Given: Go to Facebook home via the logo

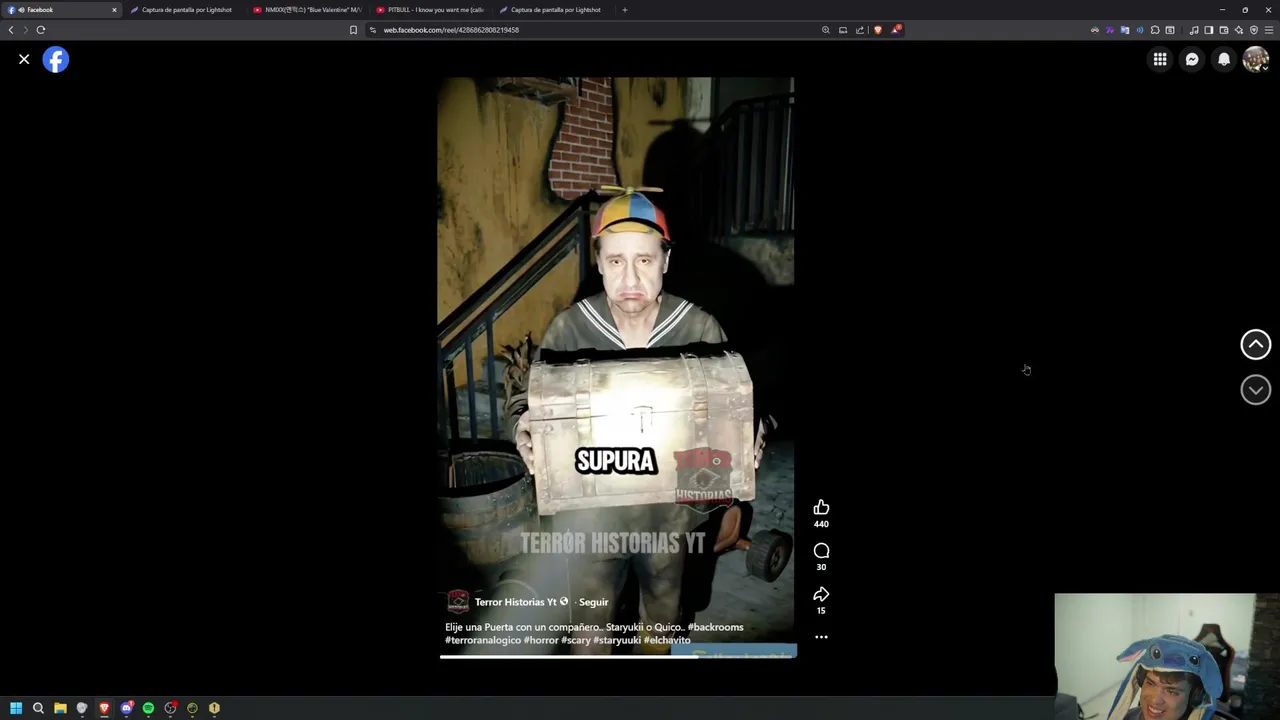Looking at the screenshot, I should click(x=56, y=60).
